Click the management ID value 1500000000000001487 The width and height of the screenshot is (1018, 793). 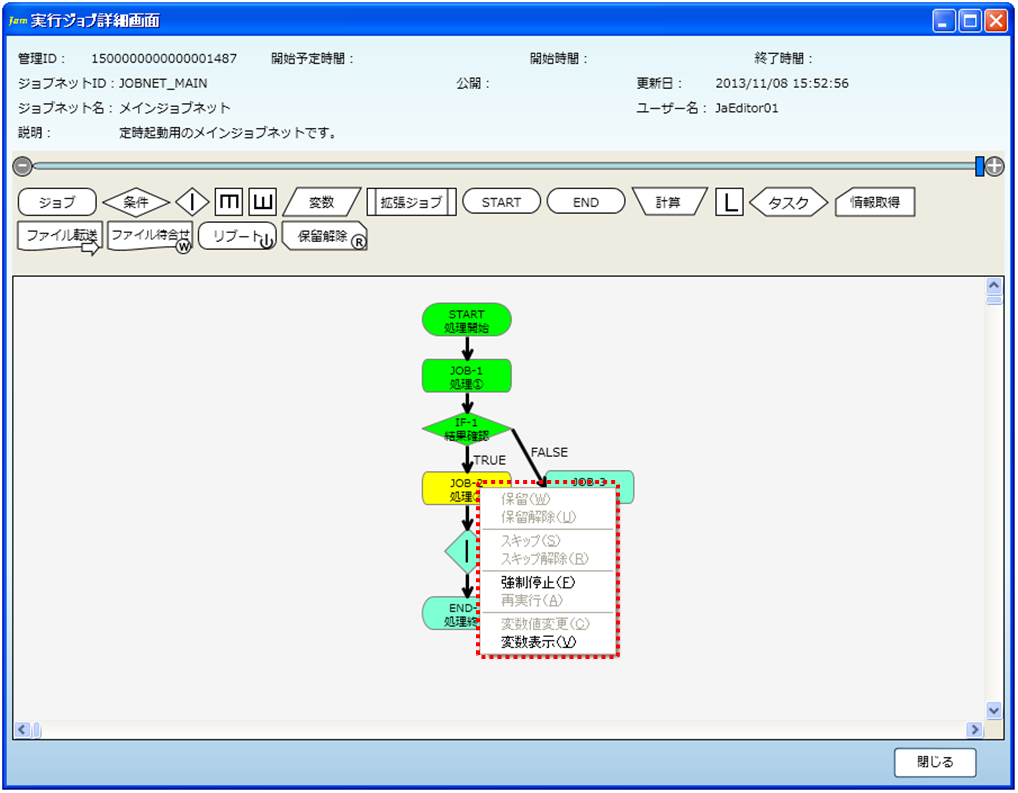[164, 58]
